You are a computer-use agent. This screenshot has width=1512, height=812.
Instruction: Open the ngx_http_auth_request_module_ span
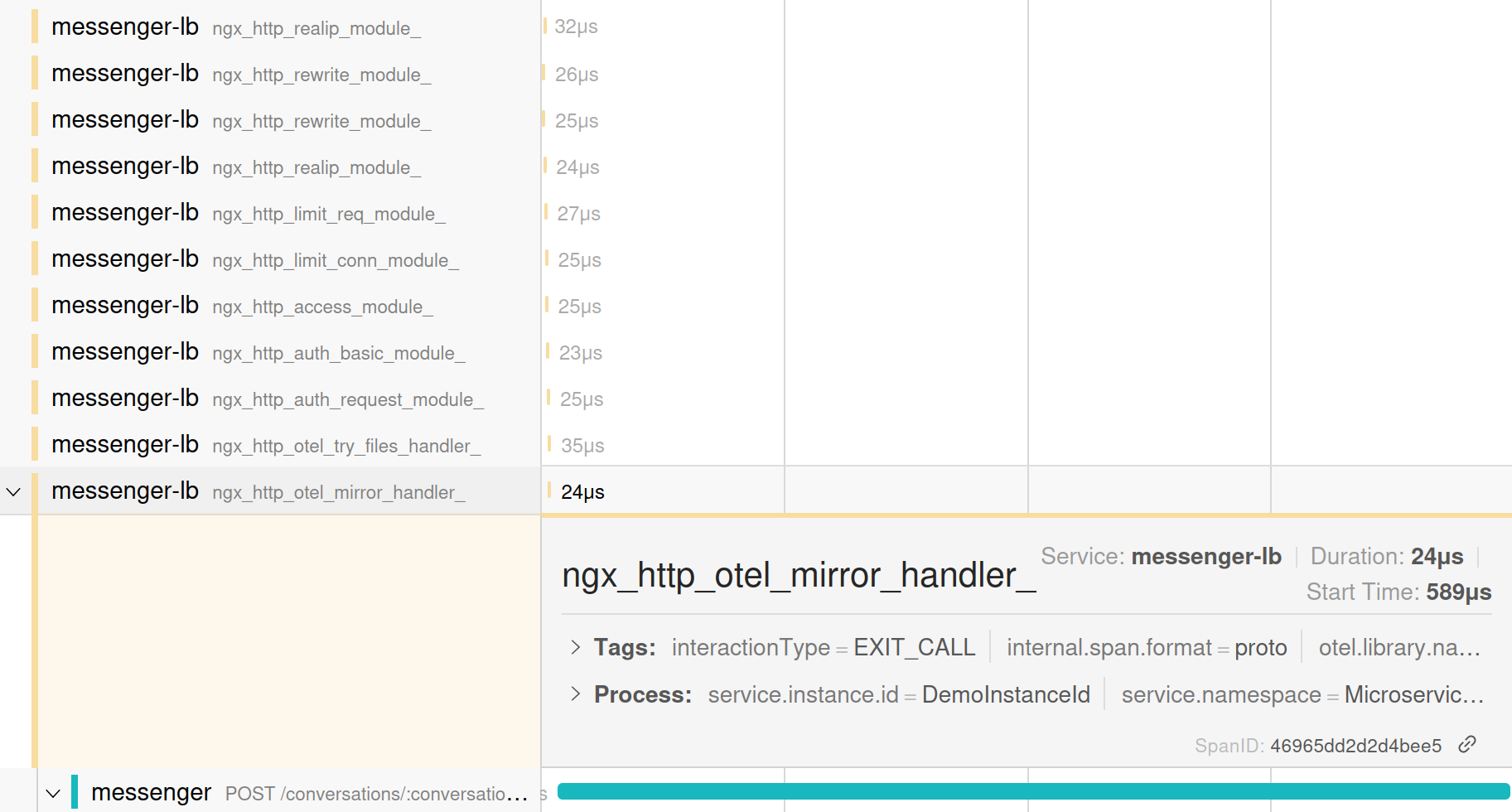click(347, 399)
